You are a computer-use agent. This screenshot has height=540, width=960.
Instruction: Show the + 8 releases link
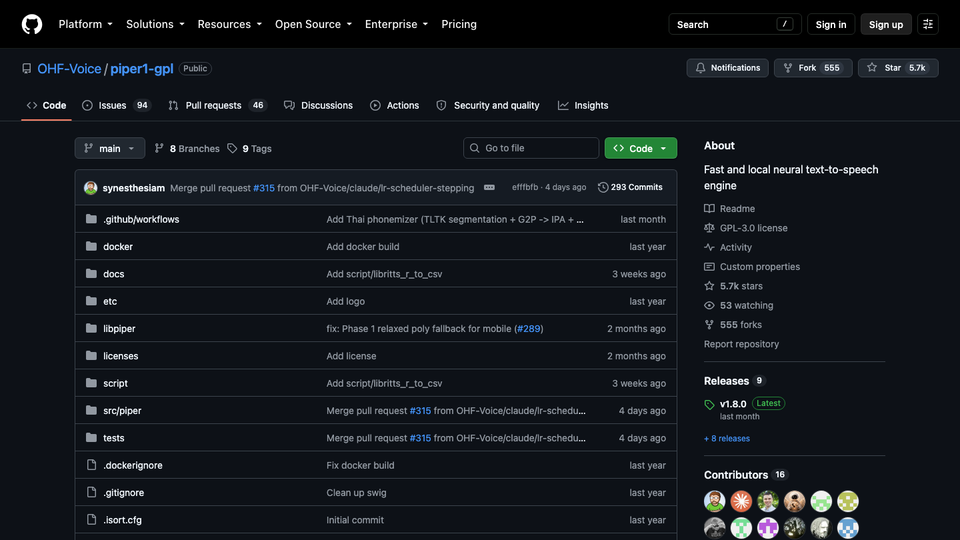[727, 438]
